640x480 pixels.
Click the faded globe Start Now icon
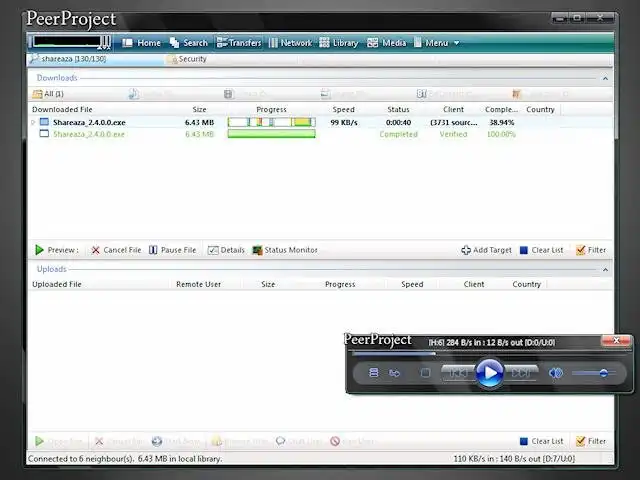tap(157, 441)
